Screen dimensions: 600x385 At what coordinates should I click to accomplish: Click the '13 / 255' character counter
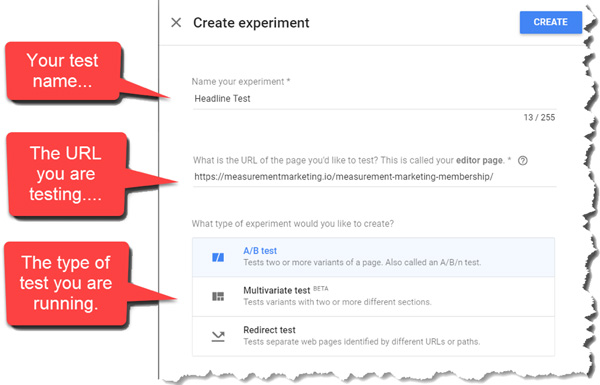(x=539, y=117)
